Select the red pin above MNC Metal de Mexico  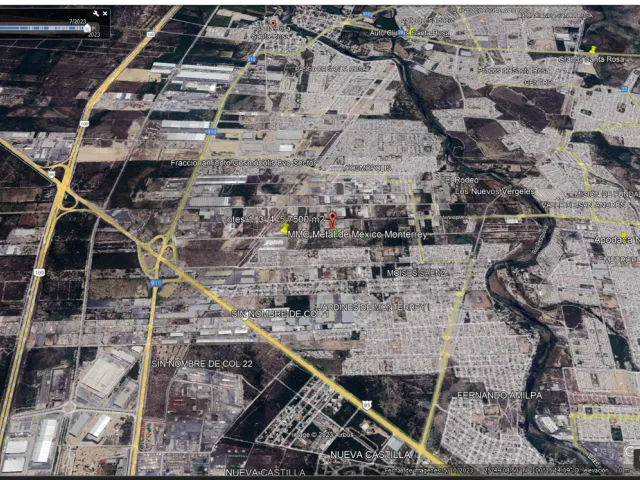point(332,220)
